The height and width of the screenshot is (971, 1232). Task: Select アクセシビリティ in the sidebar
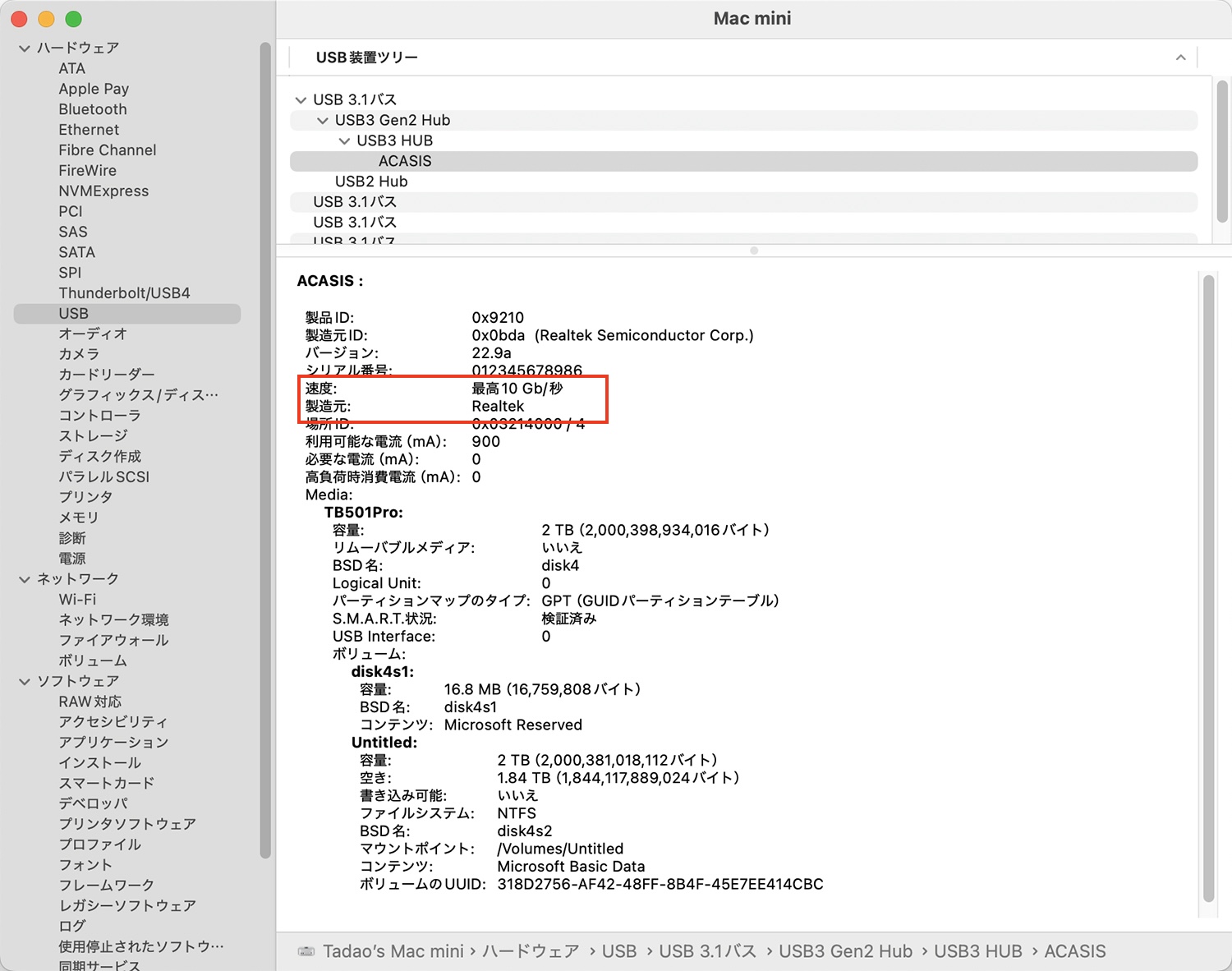[113, 722]
